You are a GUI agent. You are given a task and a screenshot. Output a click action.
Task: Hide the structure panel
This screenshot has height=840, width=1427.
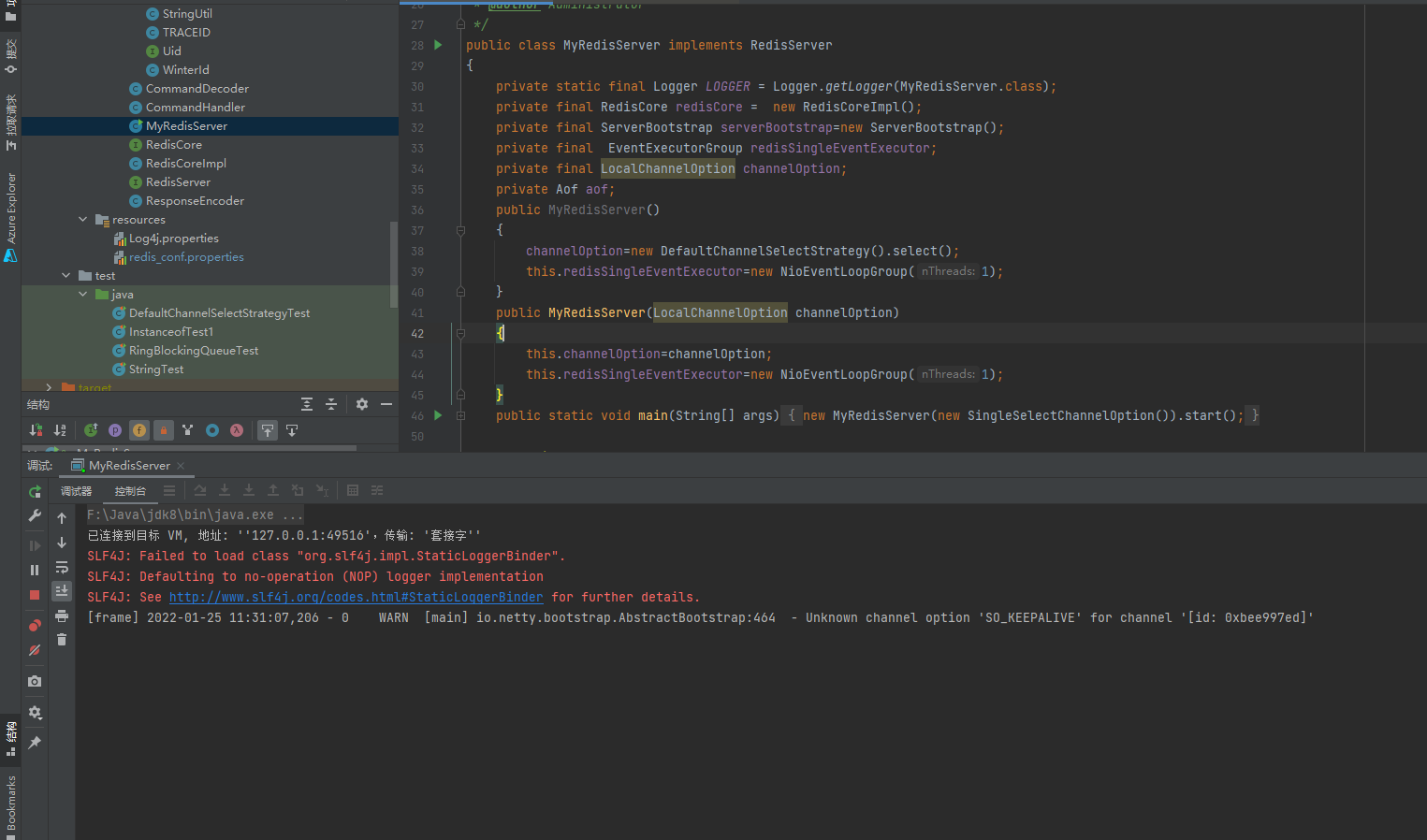386,404
